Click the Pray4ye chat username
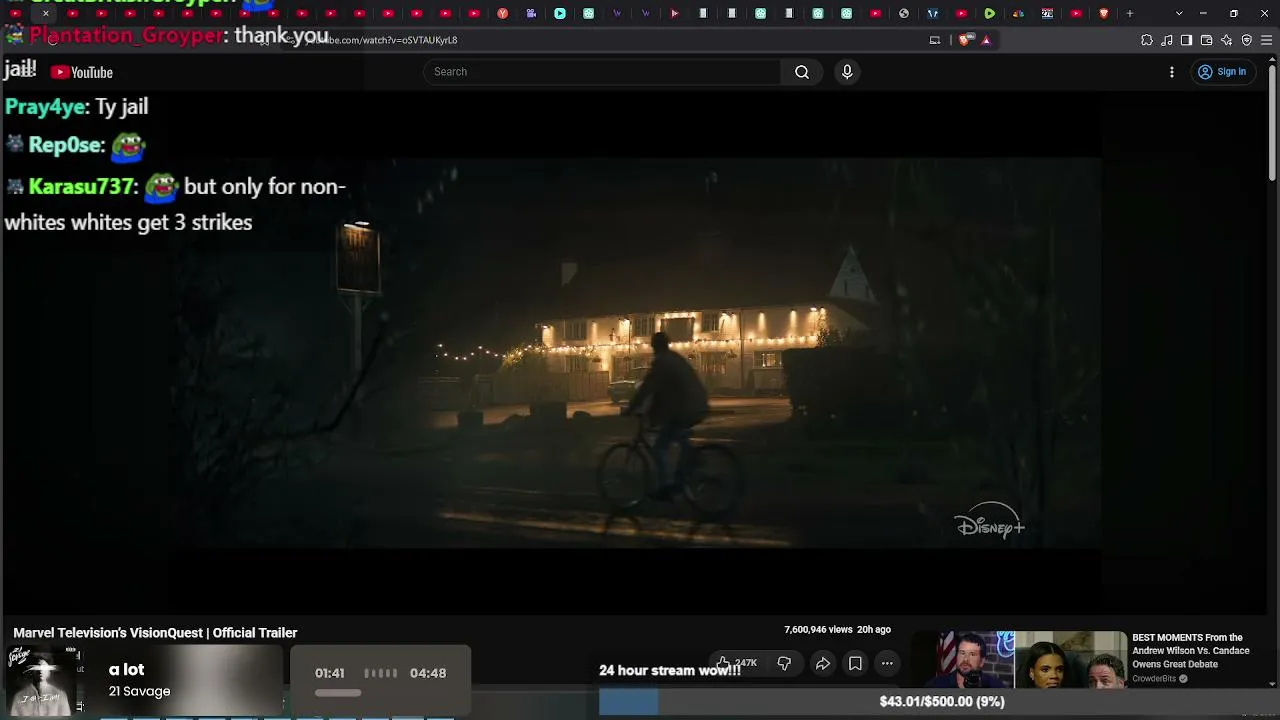The height and width of the screenshot is (720, 1280). [46, 107]
